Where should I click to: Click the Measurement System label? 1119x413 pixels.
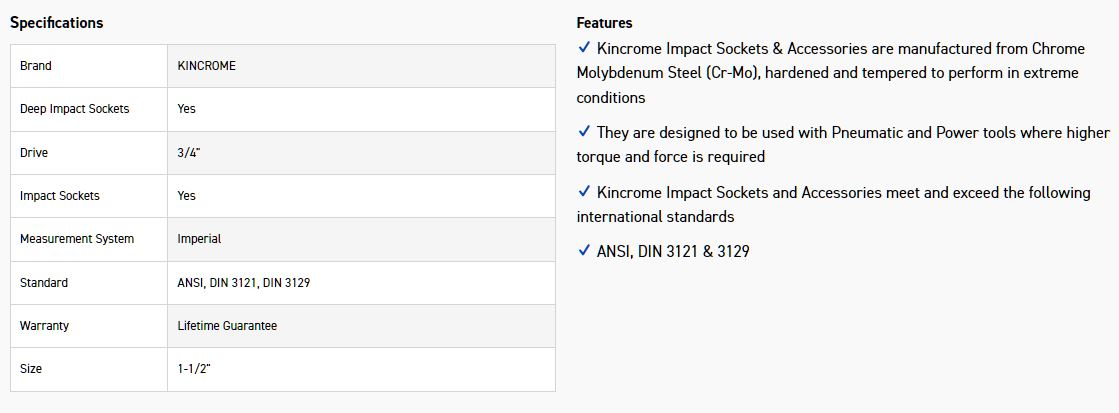77,239
